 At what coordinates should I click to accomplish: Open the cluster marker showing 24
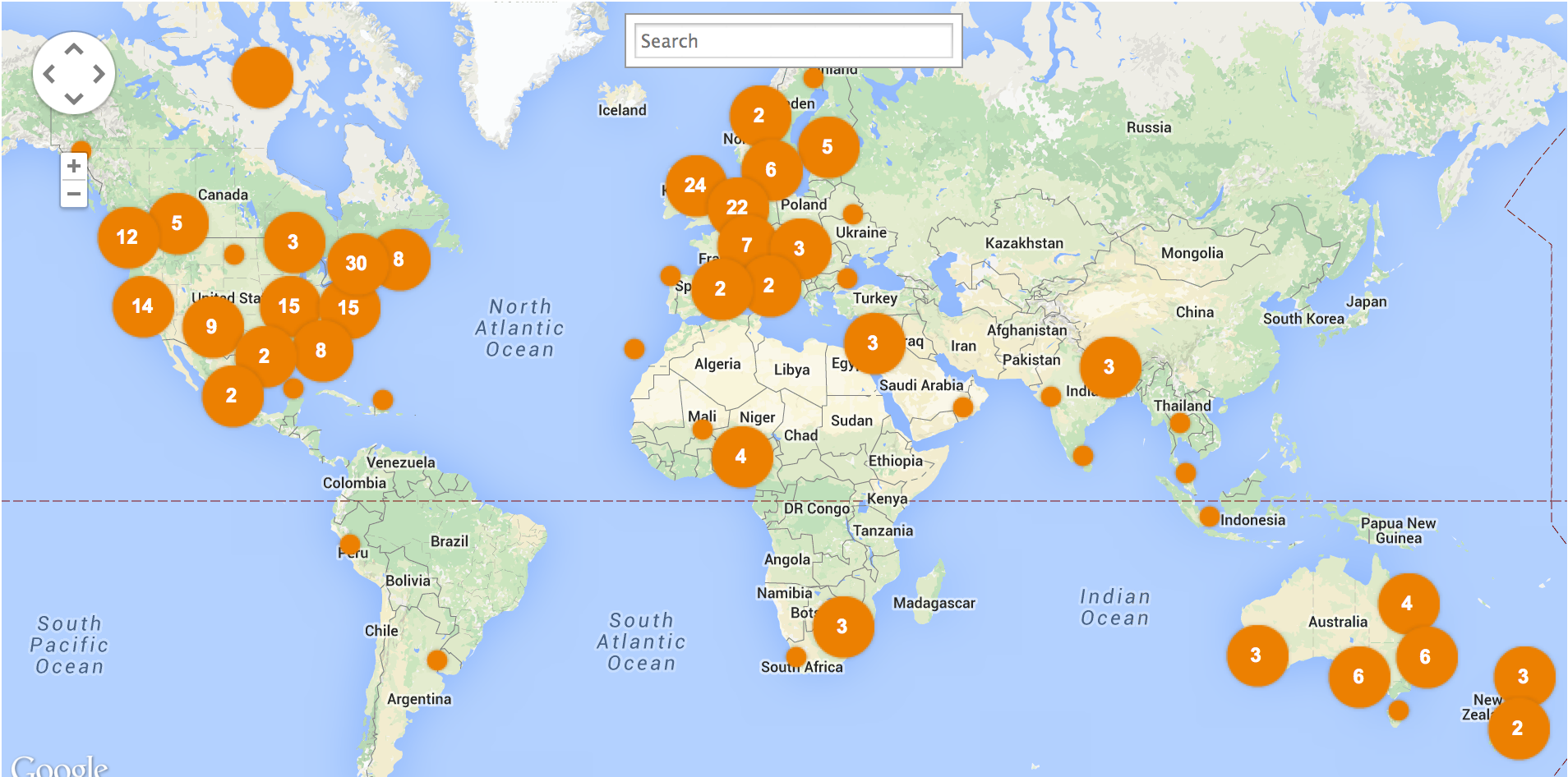pos(695,186)
